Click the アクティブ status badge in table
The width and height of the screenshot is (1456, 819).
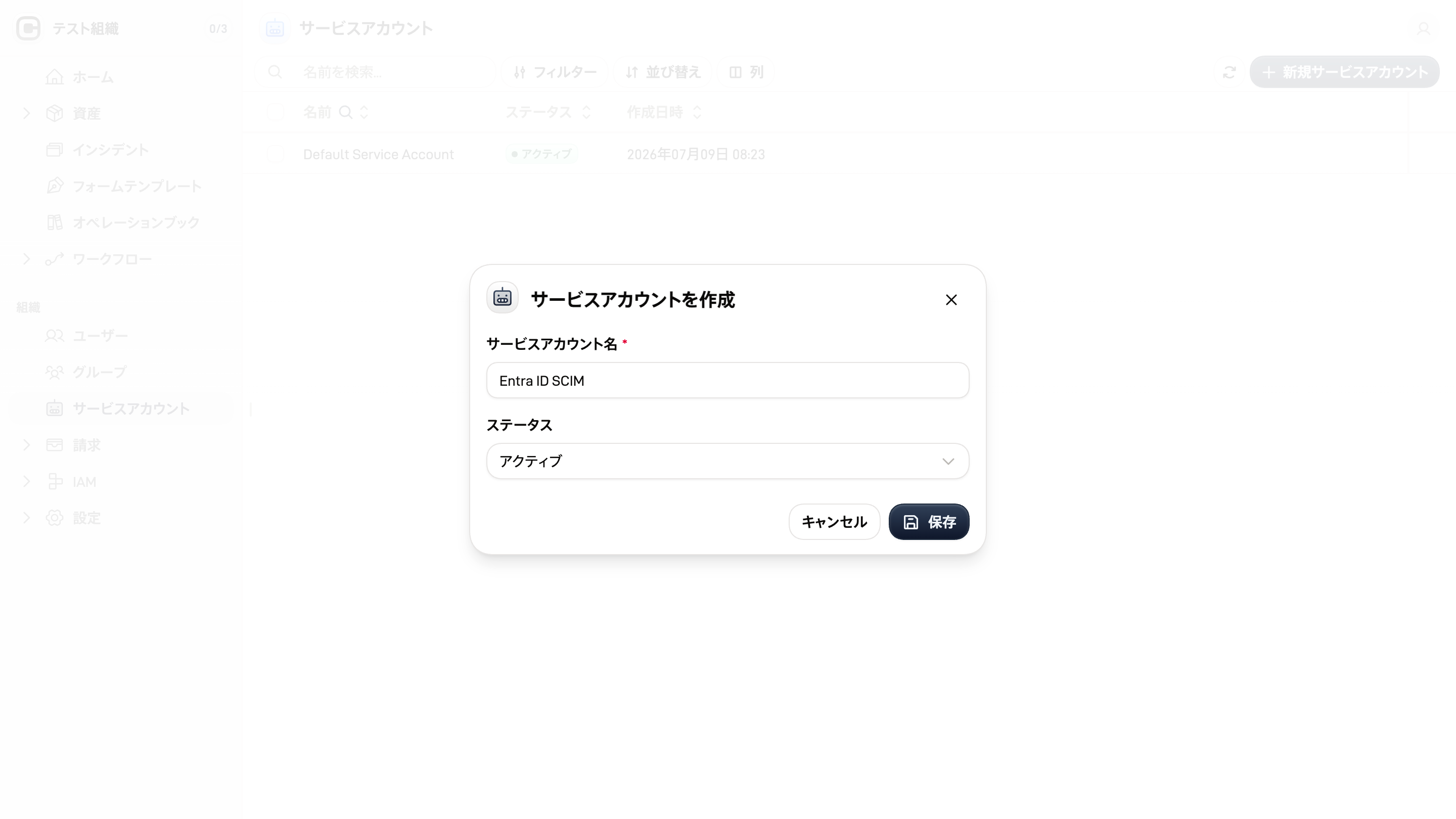point(541,154)
